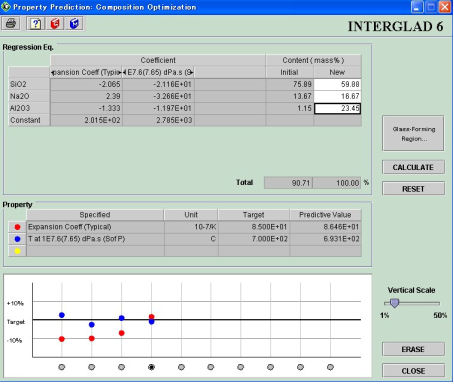This screenshot has width=454, height=384.
Task: Click the predictive value 6.931E+02
Action: pyautogui.click(x=326, y=239)
